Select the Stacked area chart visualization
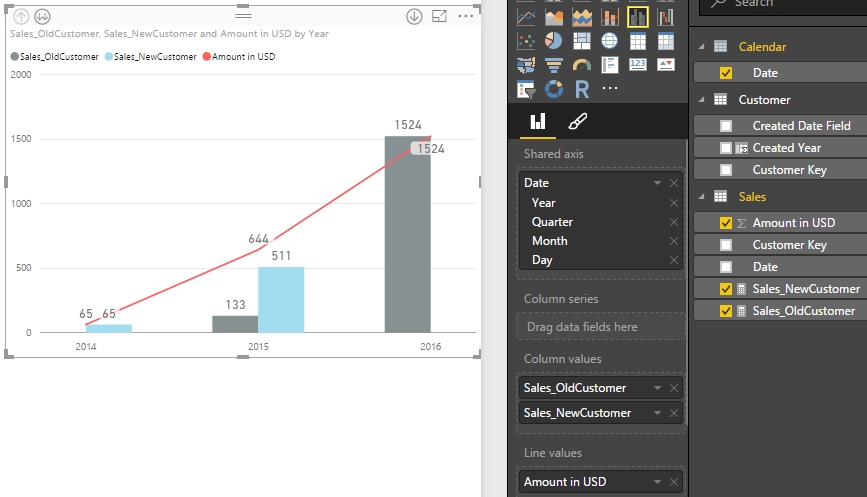This screenshot has height=497, width=867. pos(582,17)
